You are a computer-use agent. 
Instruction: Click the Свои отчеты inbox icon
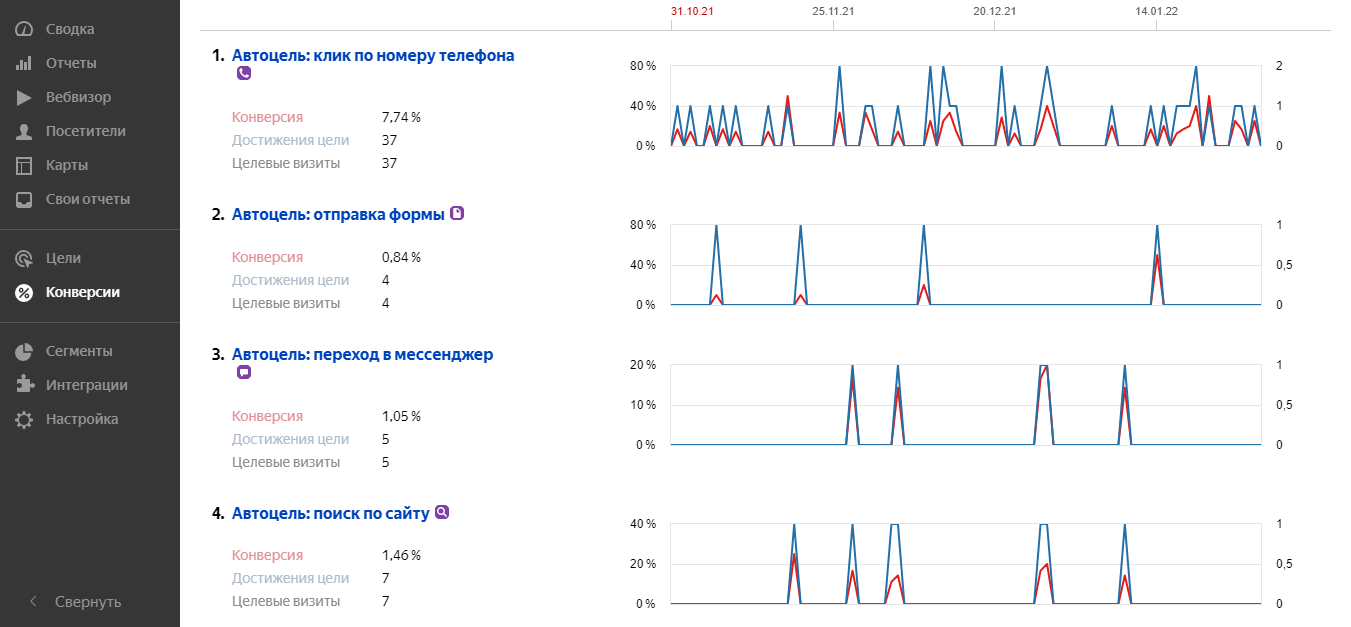(24, 199)
